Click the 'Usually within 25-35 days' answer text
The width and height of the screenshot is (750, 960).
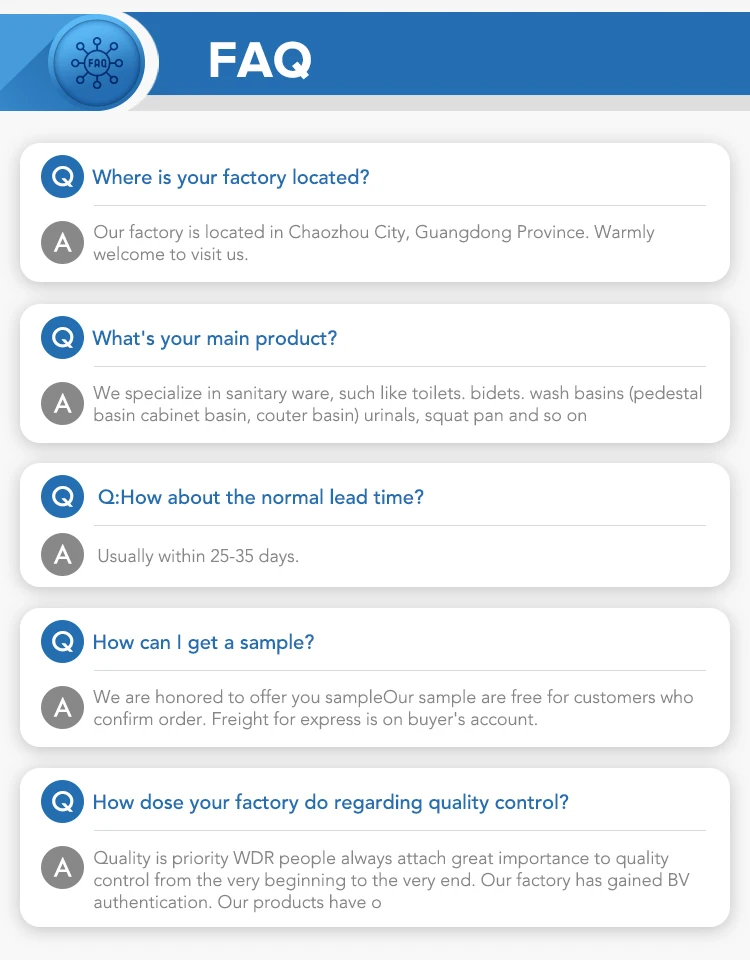[198, 556]
